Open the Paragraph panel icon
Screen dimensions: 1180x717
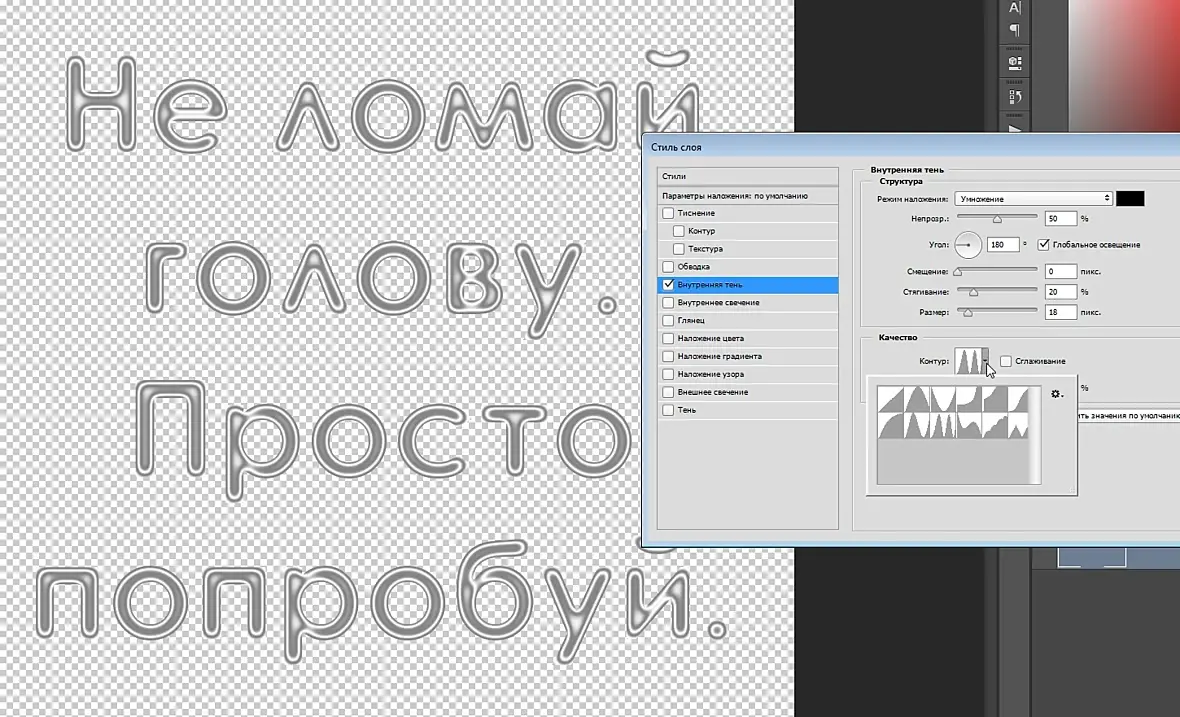1014,30
